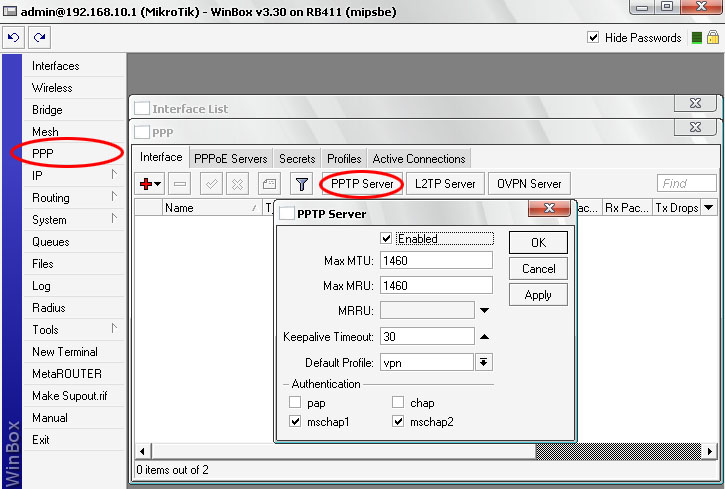The image size is (725, 489).
Task: Toggle the Hide Passwords checkbox
Action: pyautogui.click(x=593, y=37)
